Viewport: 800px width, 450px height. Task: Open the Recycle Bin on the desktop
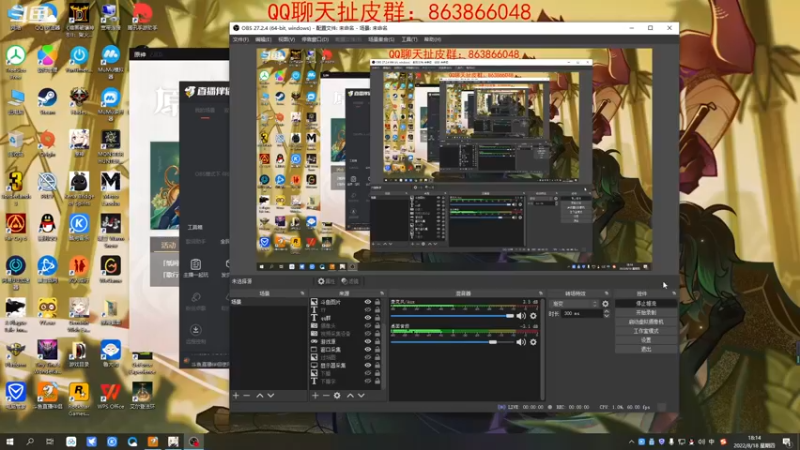pos(16,143)
